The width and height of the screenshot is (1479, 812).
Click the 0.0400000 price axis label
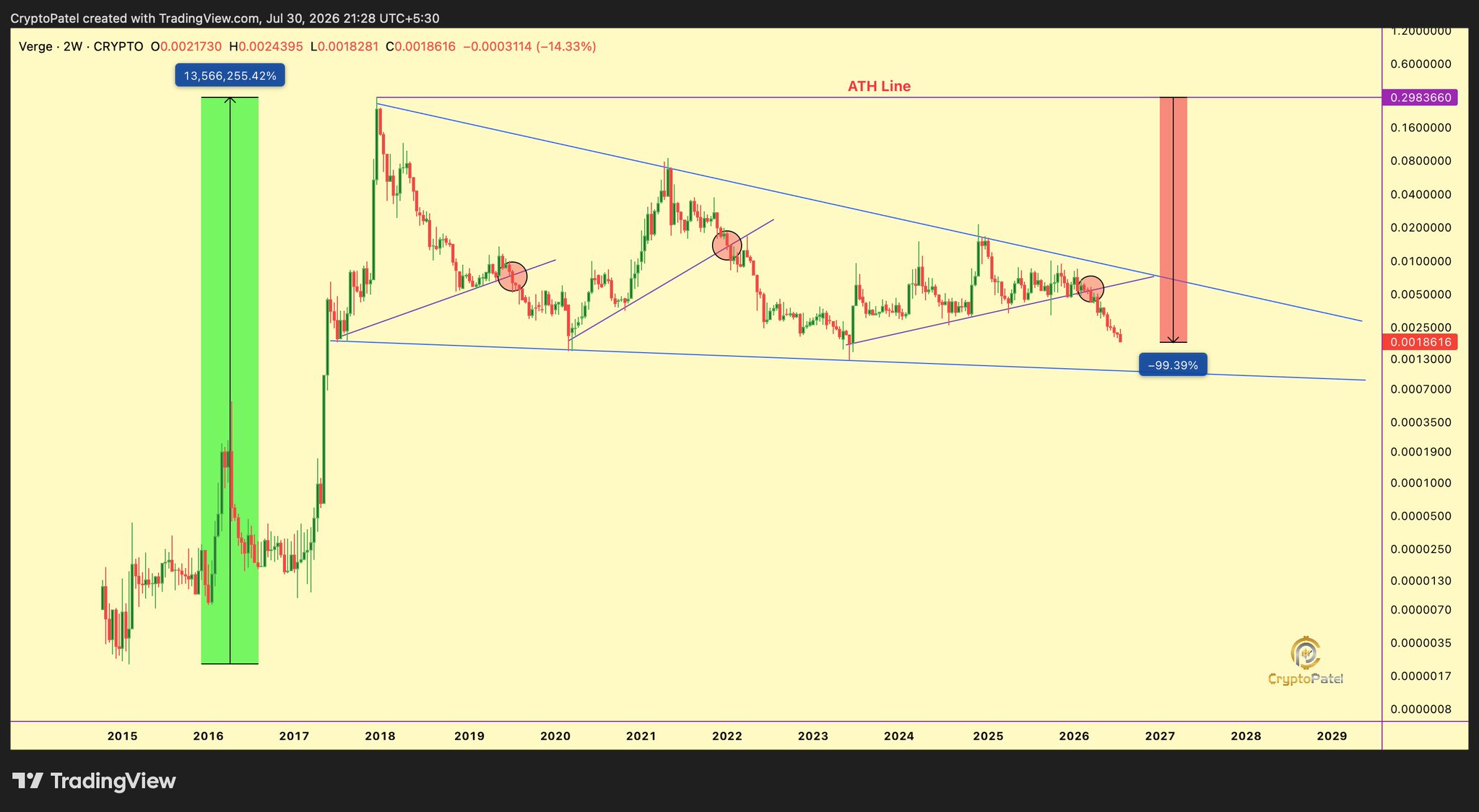(x=1421, y=194)
